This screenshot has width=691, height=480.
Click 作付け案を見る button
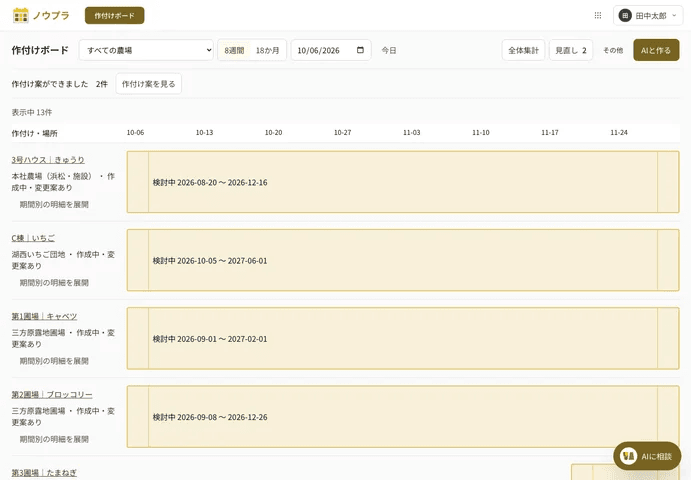point(149,84)
